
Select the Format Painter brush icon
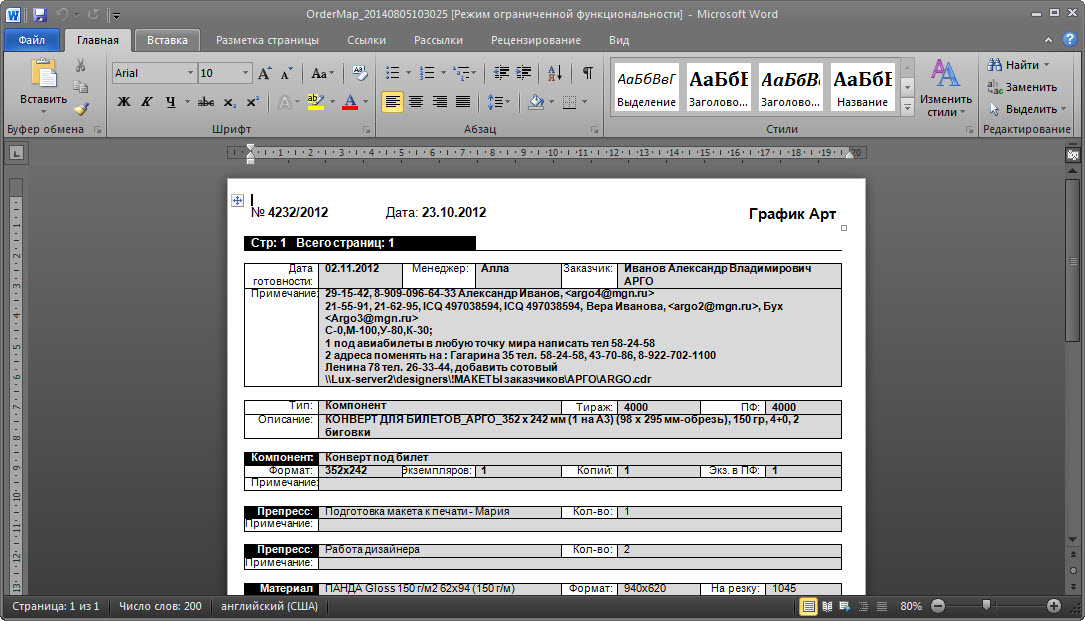tap(81, 109)
